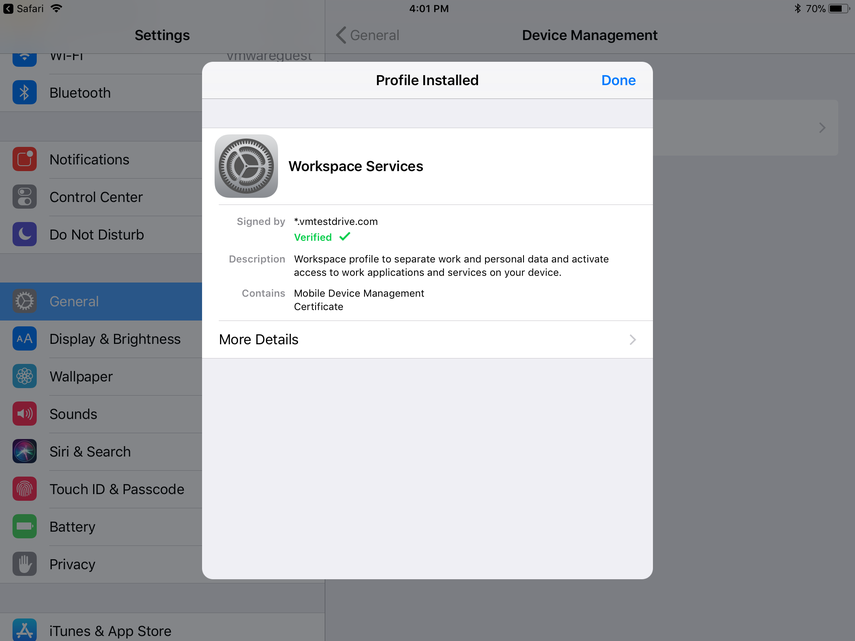This screenshot has width=855, height=641.
Task: Expand the More Details chevron arrow
Action: (x=632, y=340)
